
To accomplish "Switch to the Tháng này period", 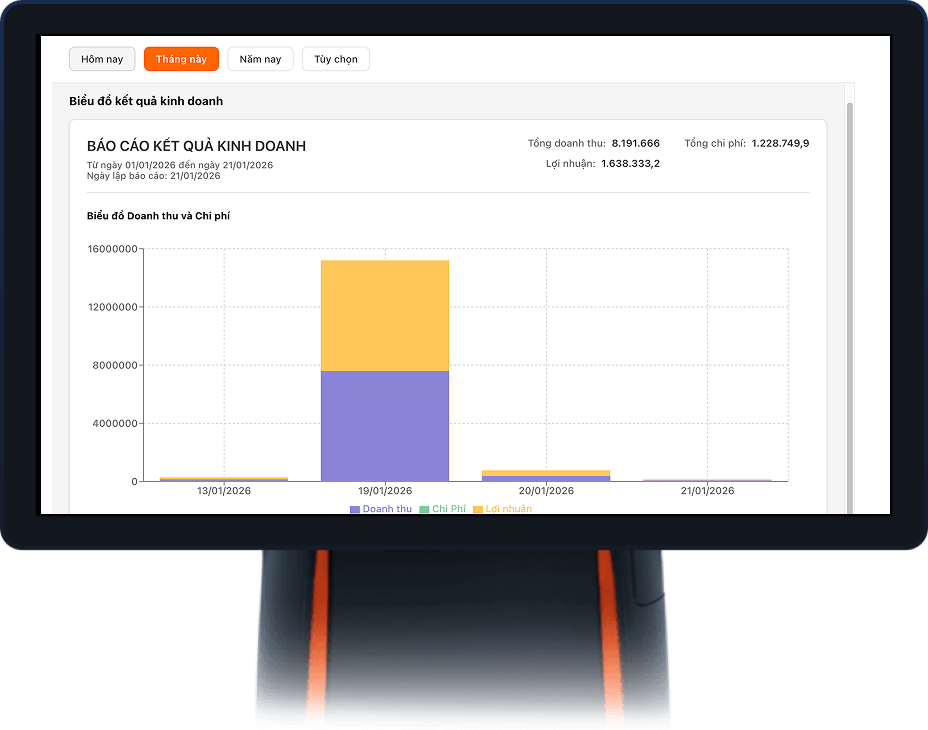I will point(181,60).
